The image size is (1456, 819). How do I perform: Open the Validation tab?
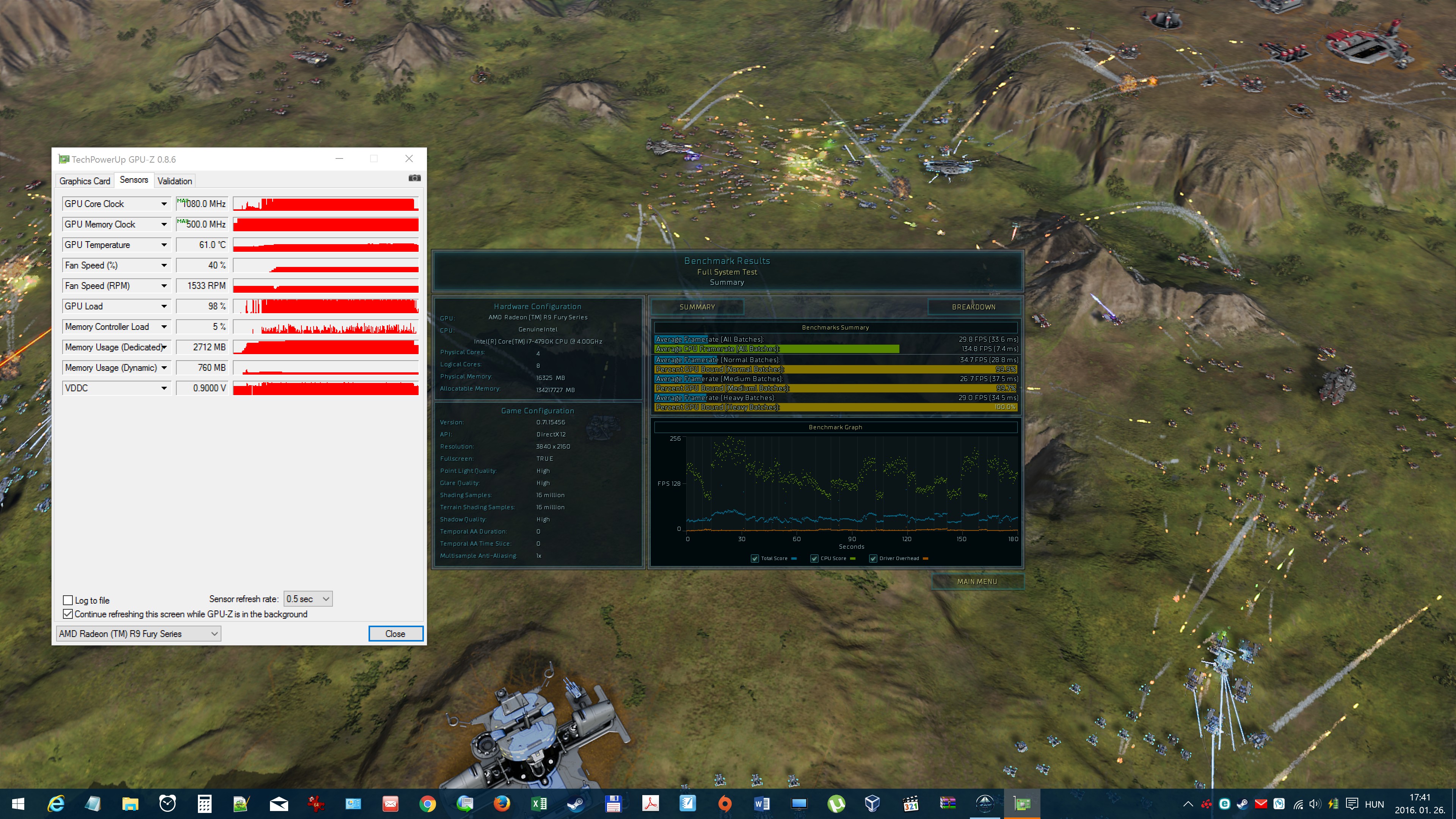[175, 181]
